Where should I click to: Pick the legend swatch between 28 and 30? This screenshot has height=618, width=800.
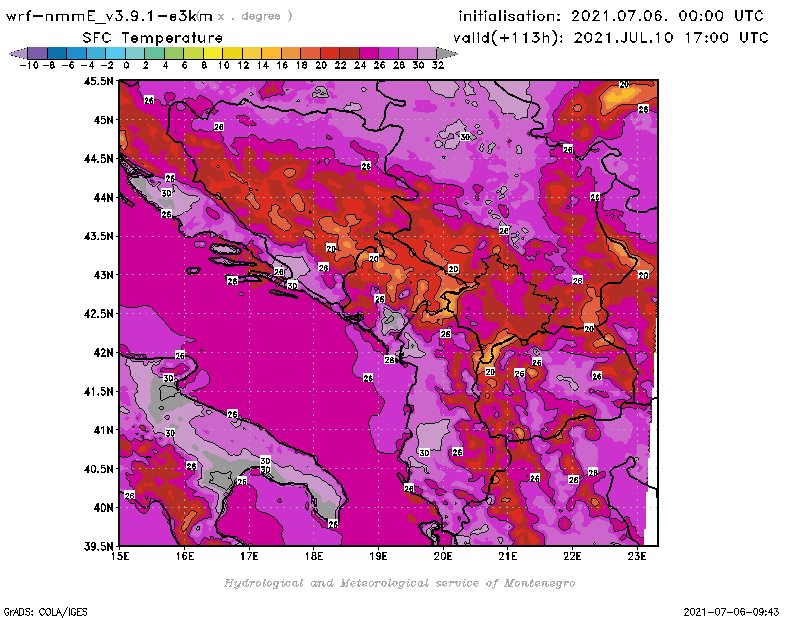pos(407,53)
